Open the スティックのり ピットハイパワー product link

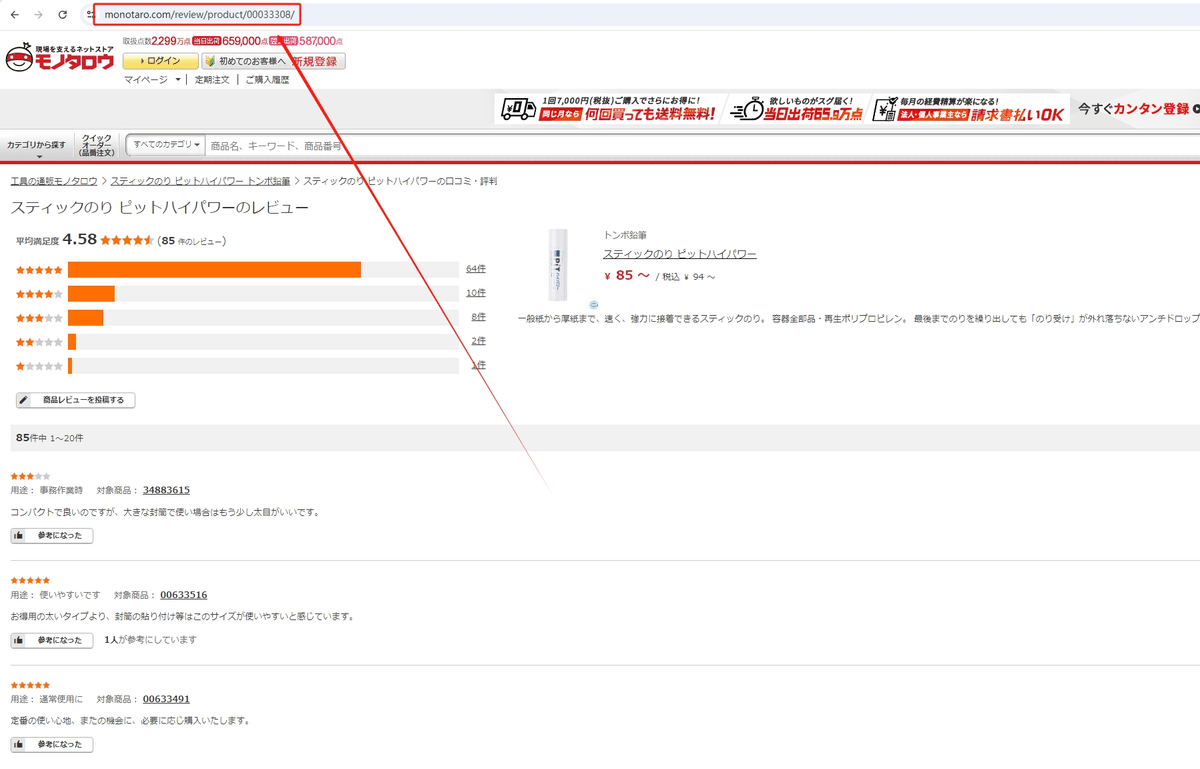pyautogui.click(x=679, y=254)
